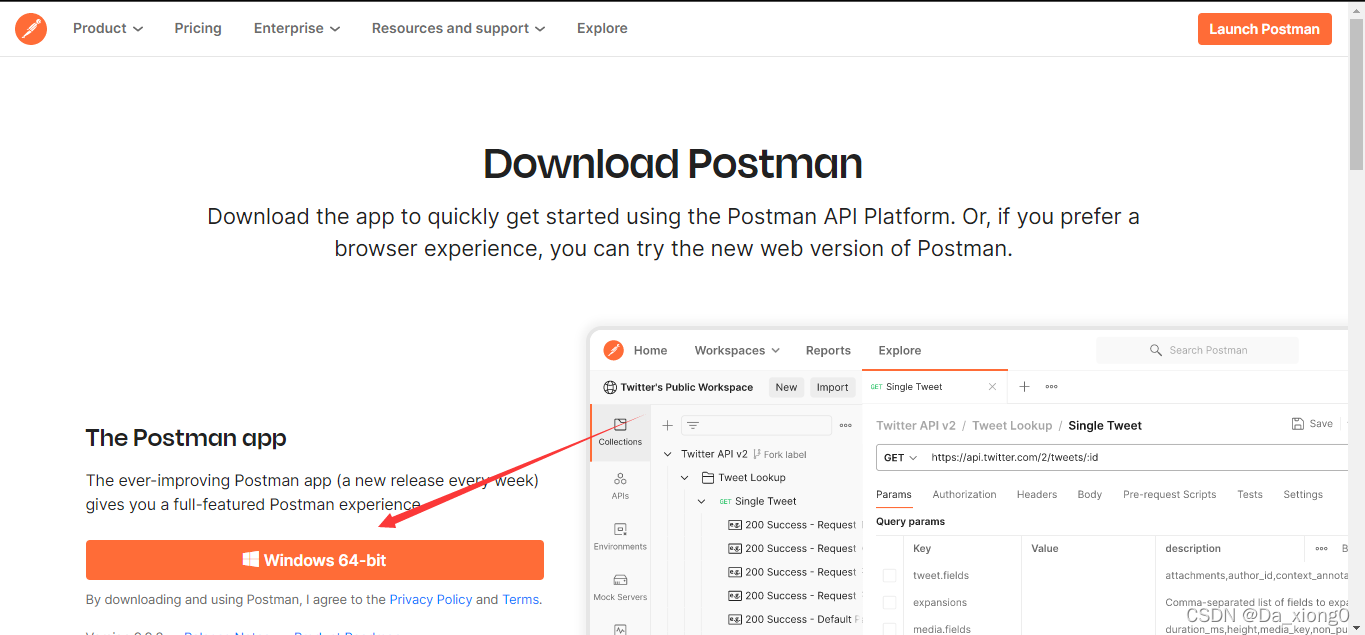Click the description column header
The image size is (1365, 635).
(1193, 548)
